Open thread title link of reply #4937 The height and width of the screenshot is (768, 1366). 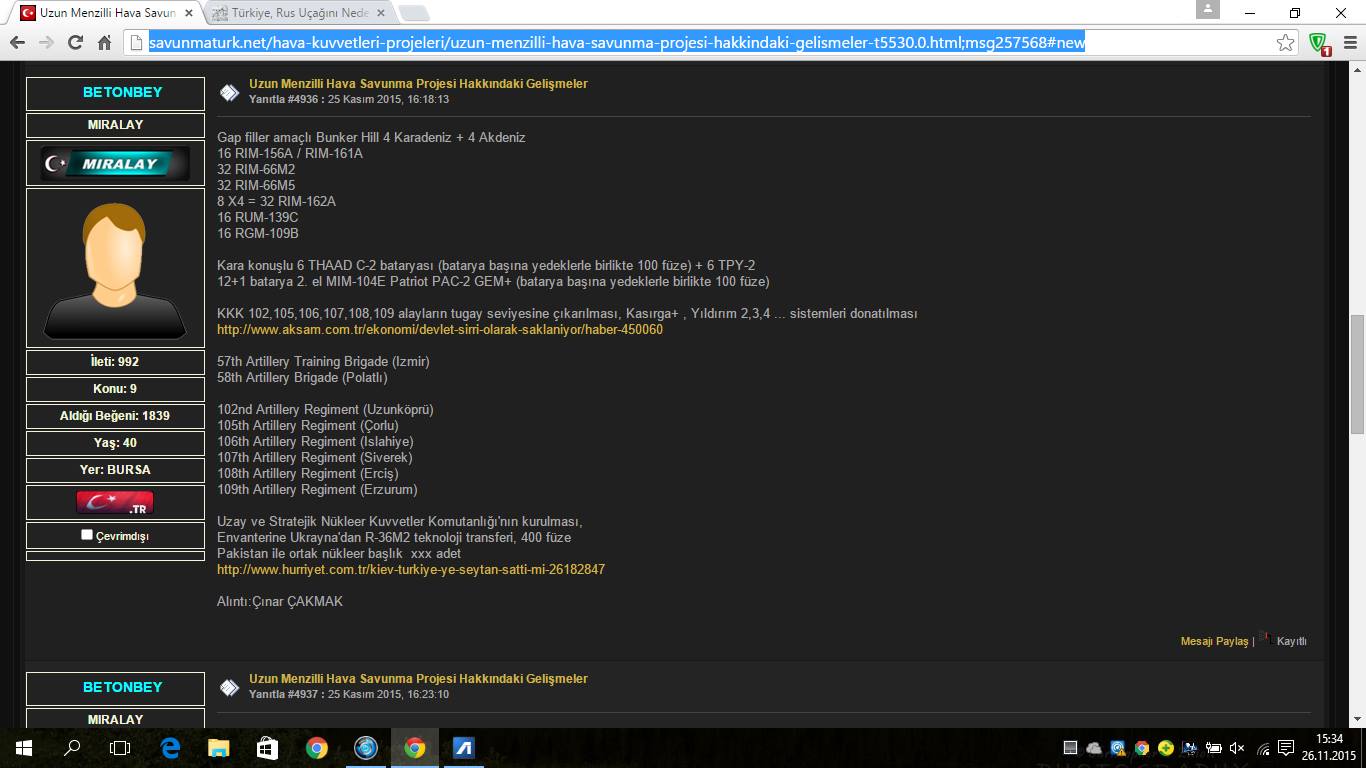click(418, 679)
